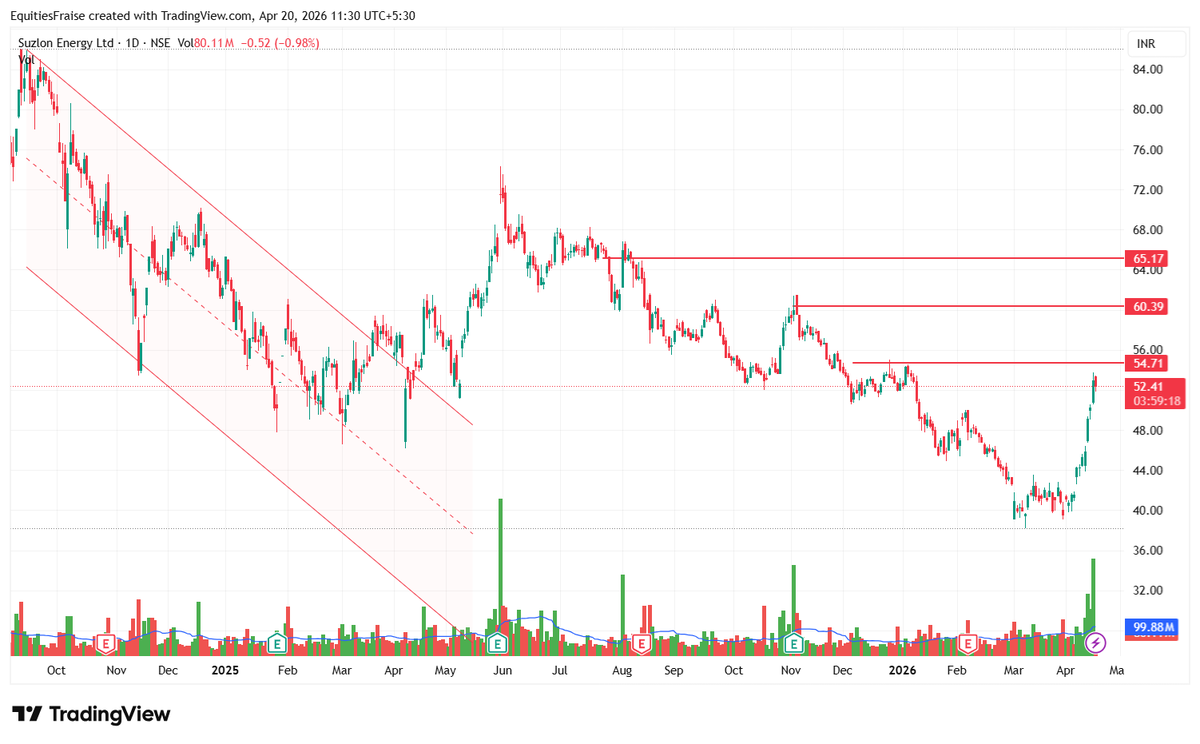The width and height of the screenshot is (1200, 744).
Task: Click the tallest green volume bar near Jun
Action: point(500,575)
